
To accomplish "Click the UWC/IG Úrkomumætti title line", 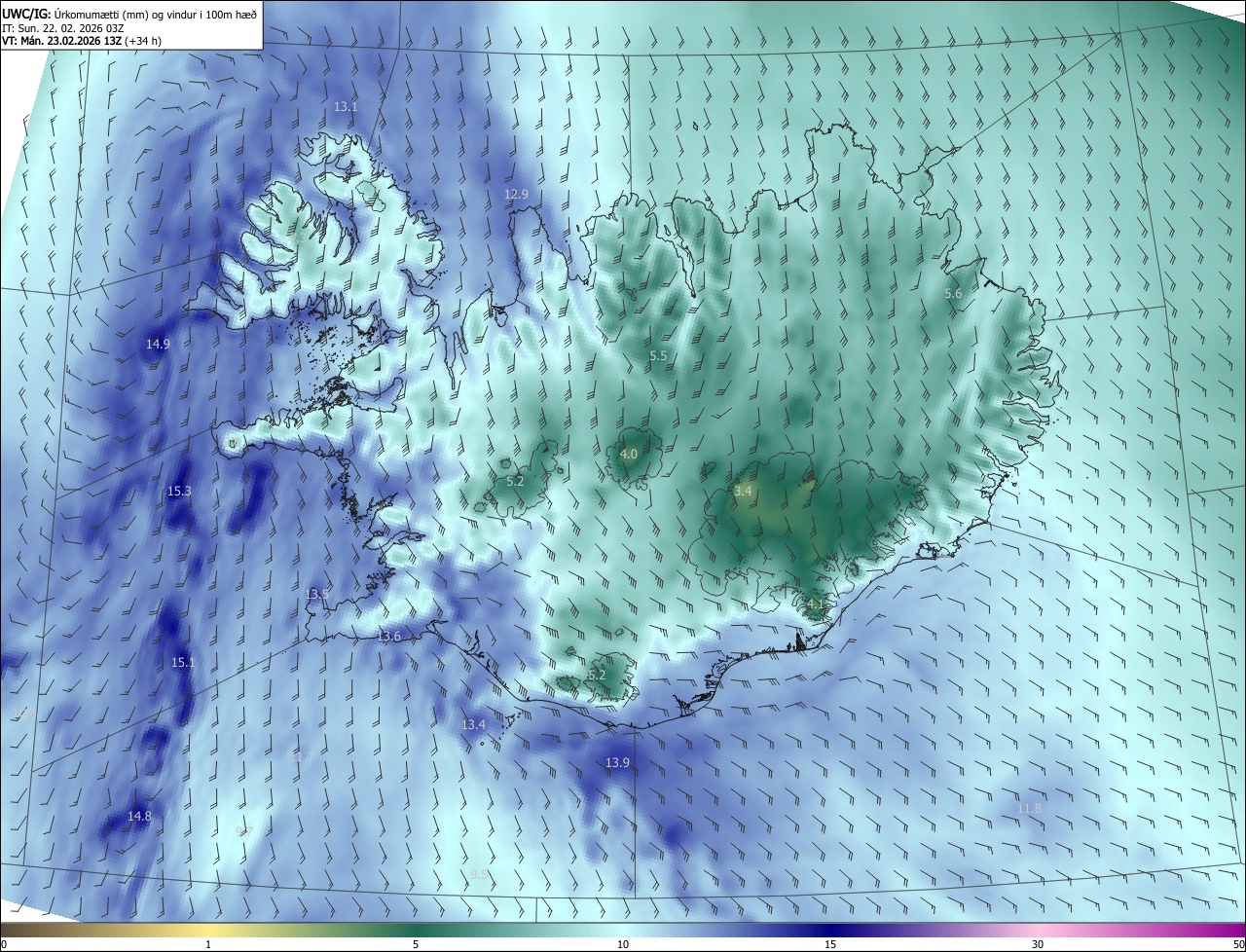I will pyautogui.click(x=129, y=13).
